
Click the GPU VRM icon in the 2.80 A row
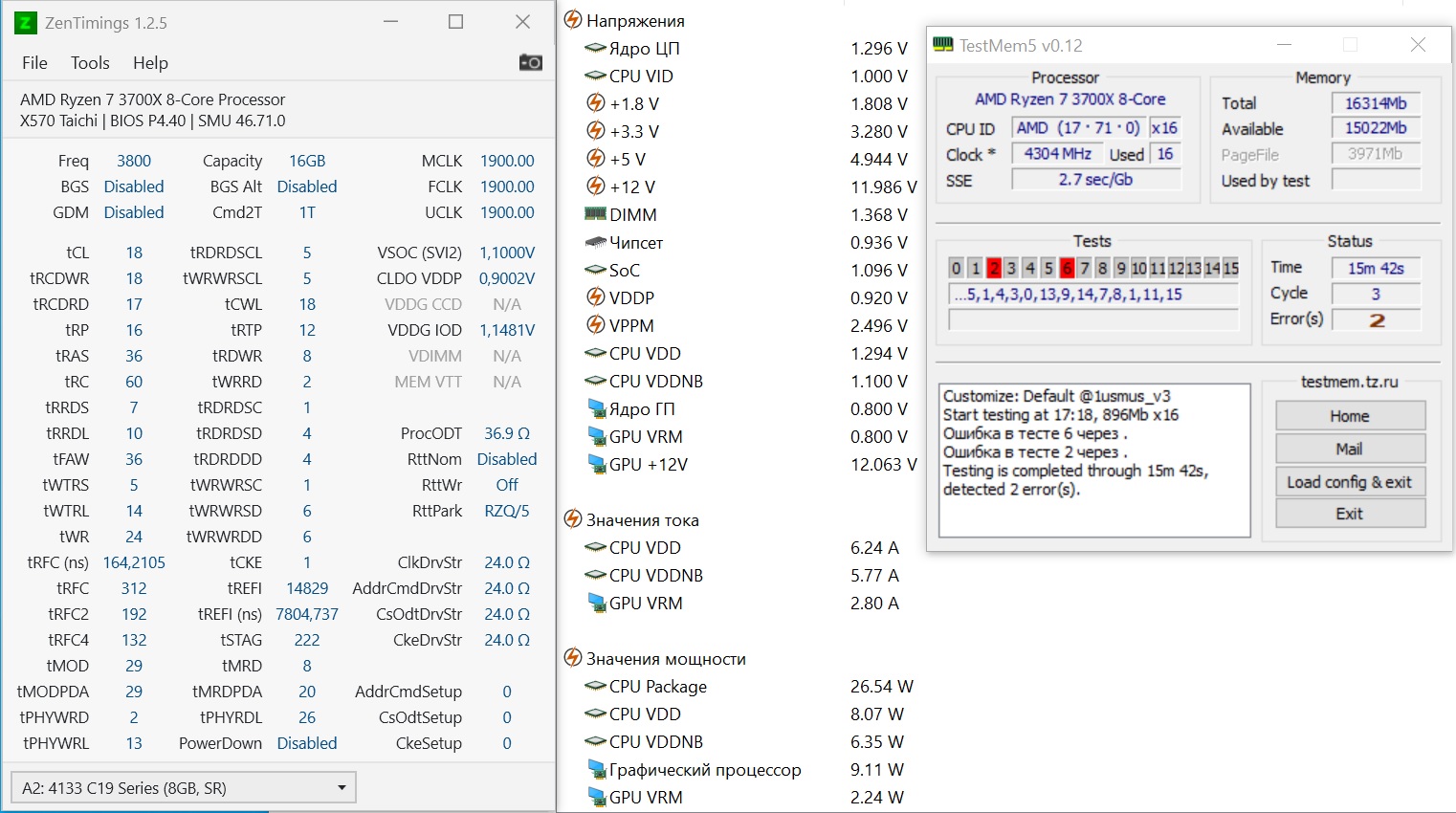coord(596,604)
